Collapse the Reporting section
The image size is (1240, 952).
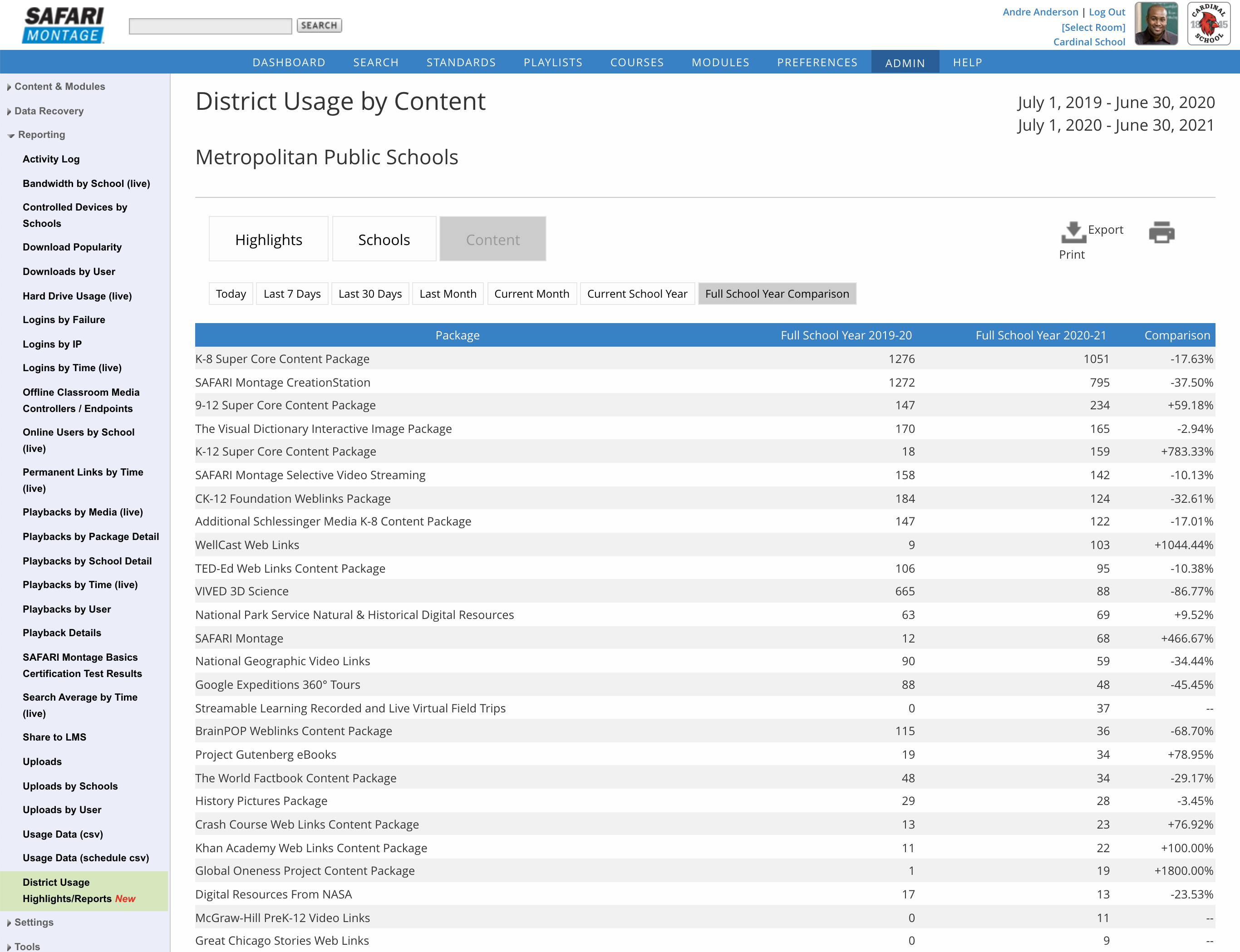click(41, 134)
